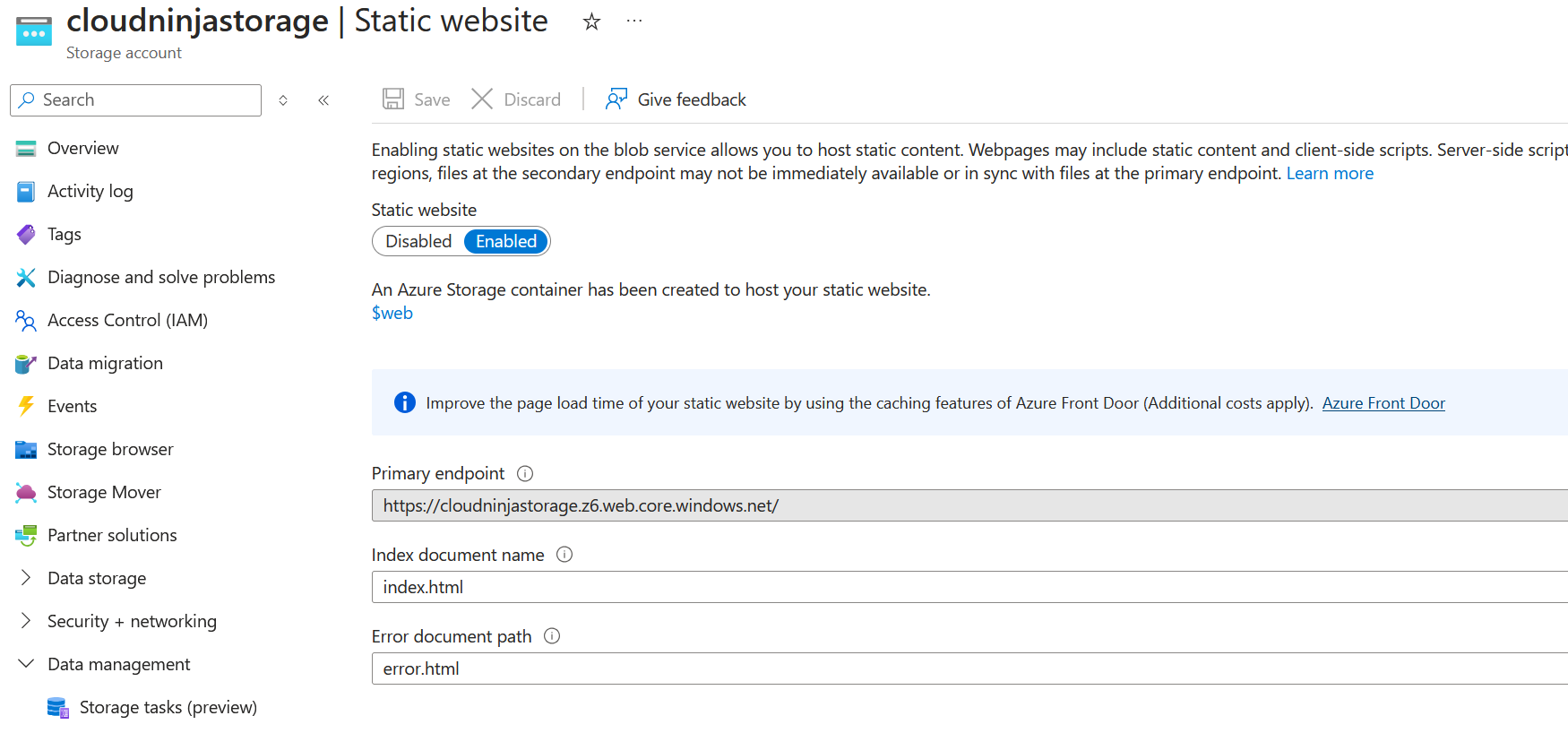Click the search magnifier icon
Image resolution: width=1568 pixels, height=733 pixels.
(x=27, y=99)
